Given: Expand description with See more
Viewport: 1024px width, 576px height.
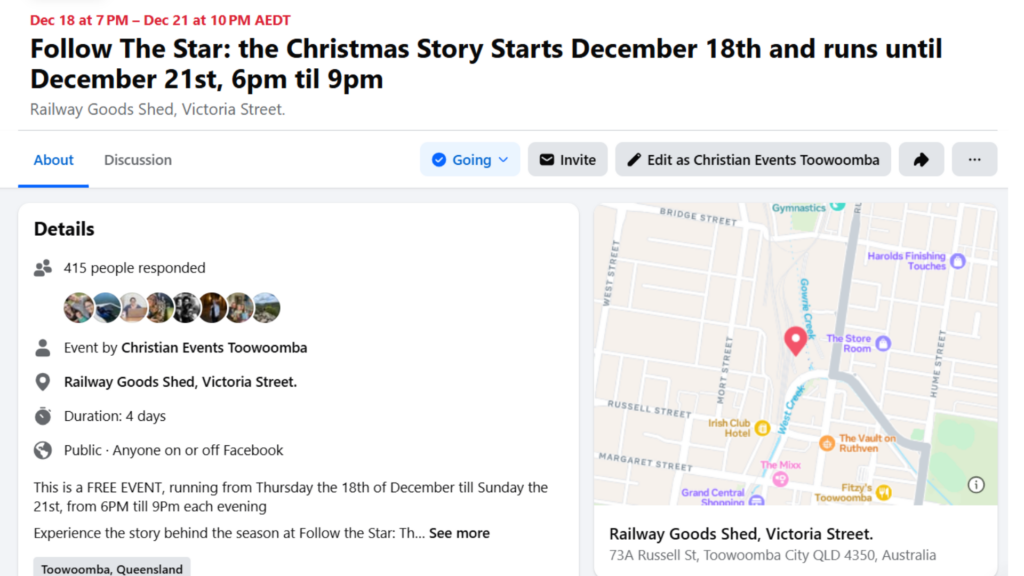Looking at the screenshot, I should (459, 533).
